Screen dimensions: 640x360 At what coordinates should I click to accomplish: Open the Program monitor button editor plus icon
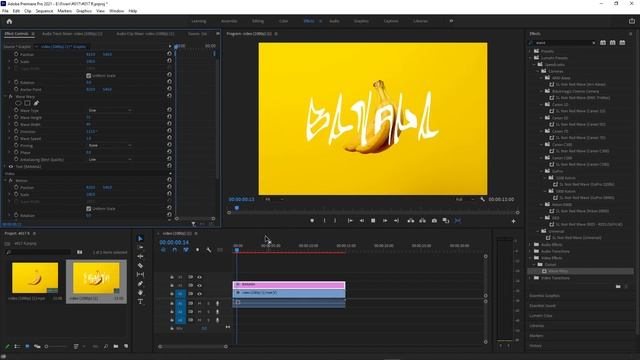pyautogui.click(x=513, y=221)
